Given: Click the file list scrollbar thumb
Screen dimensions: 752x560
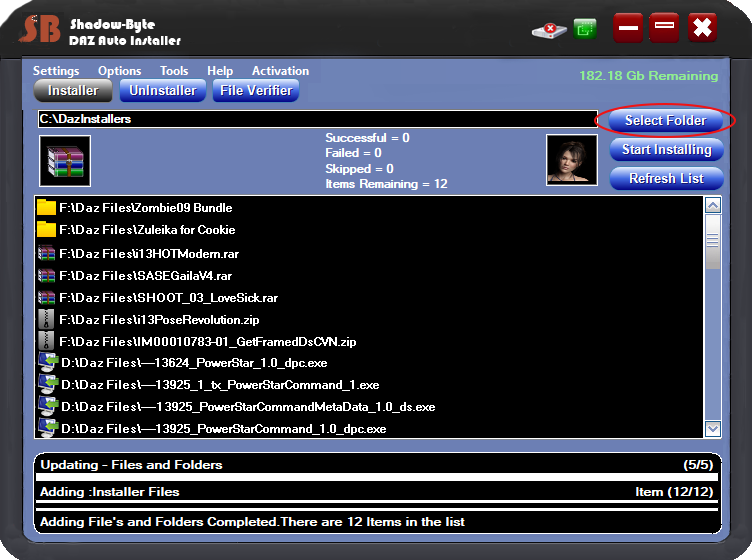Looking at the screenshot, I should (x=713, y=242).
